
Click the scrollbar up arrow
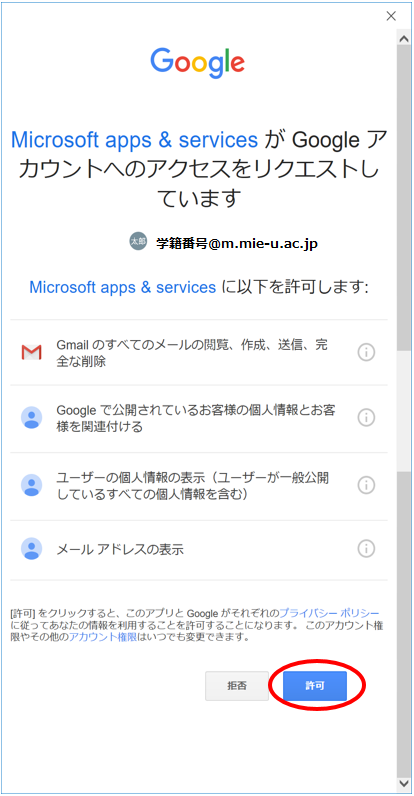pyautogui.click(x=404, y=39)
